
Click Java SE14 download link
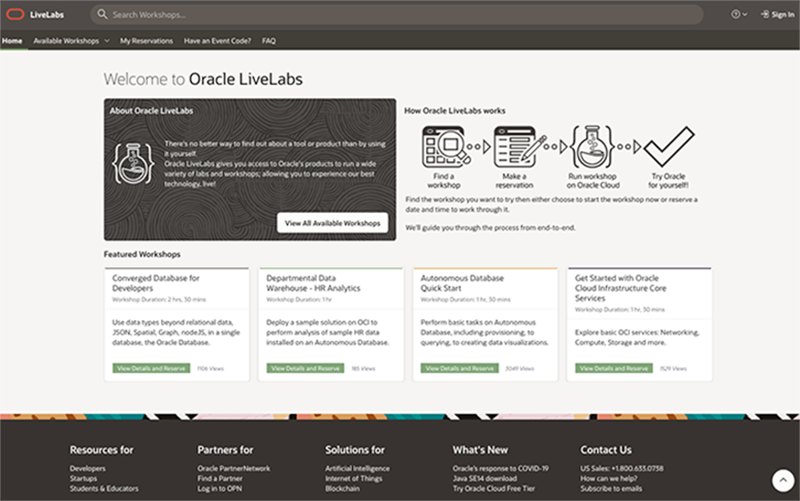(x=485, y=479)
